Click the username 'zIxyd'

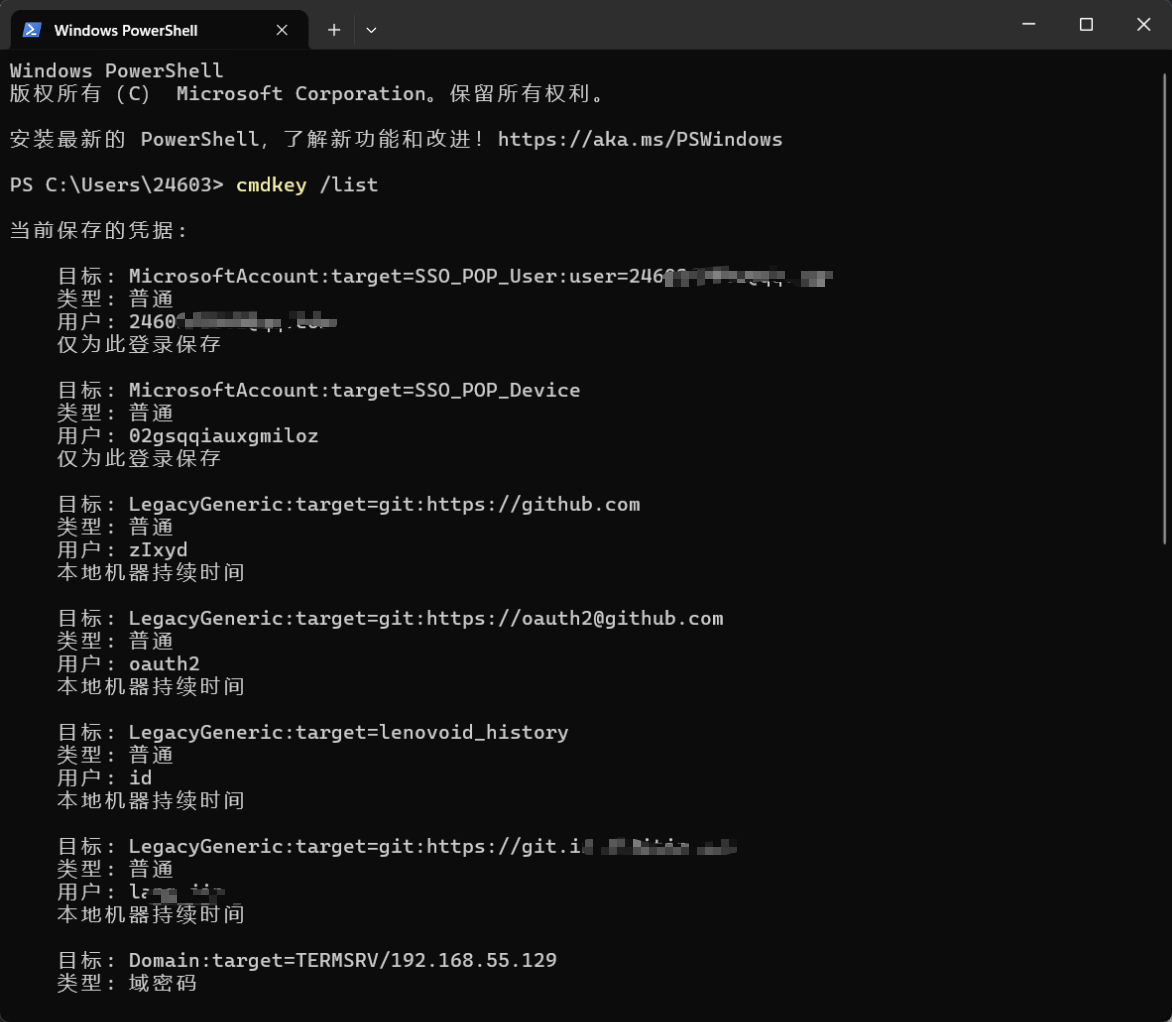[158, 550]
